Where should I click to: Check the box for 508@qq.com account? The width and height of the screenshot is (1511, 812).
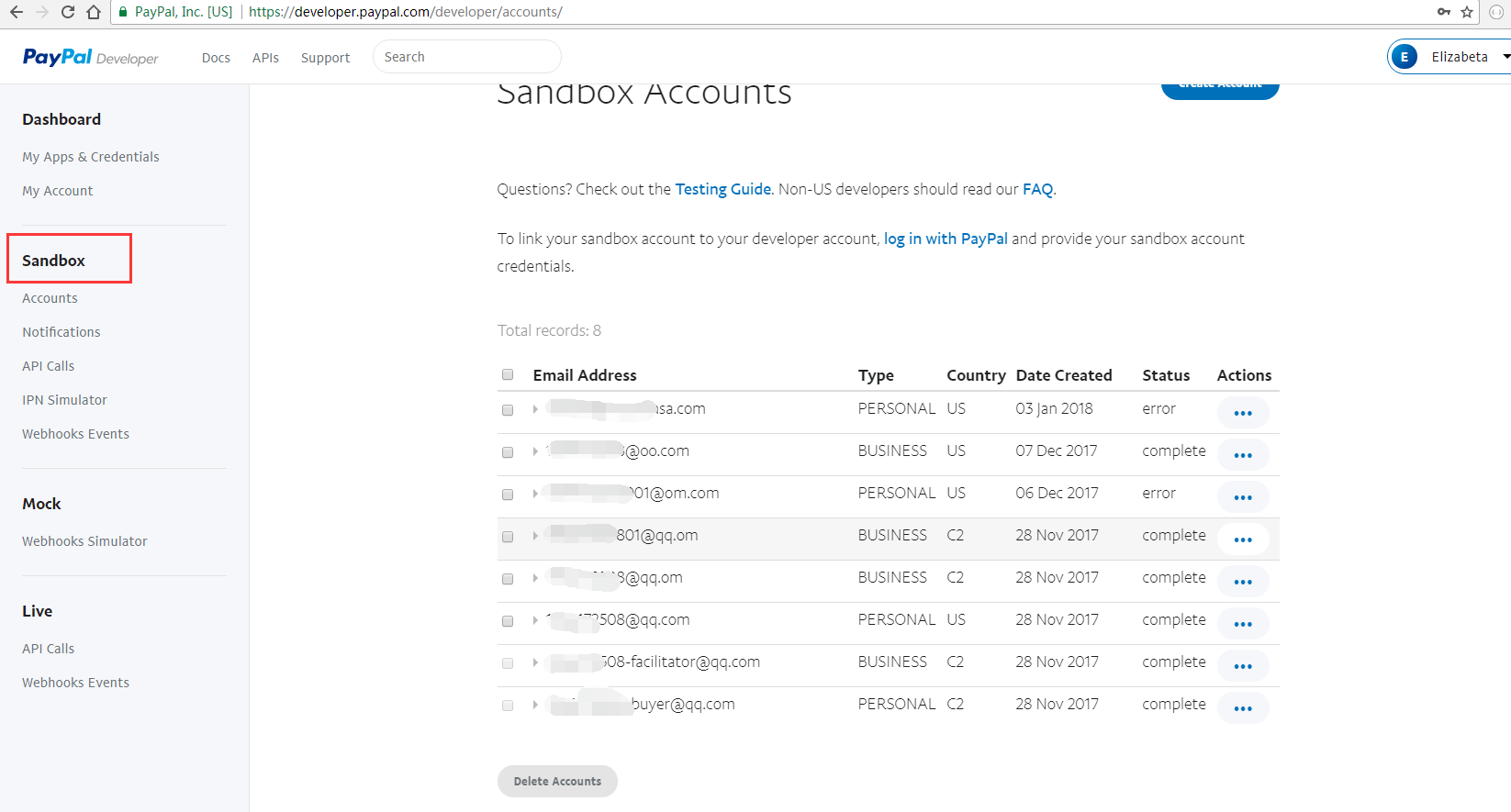(508, 621)
